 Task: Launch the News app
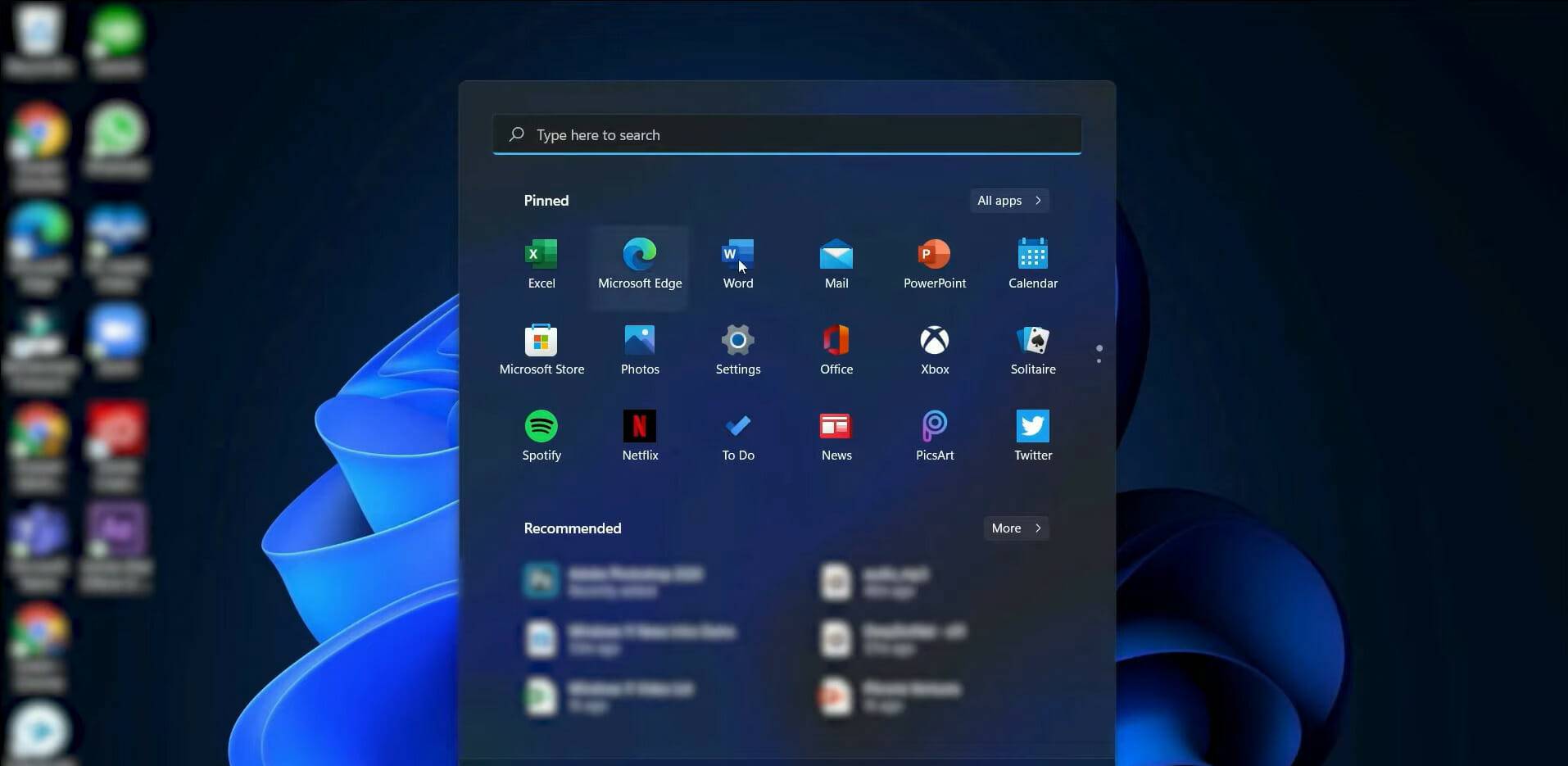click(836, 434)
